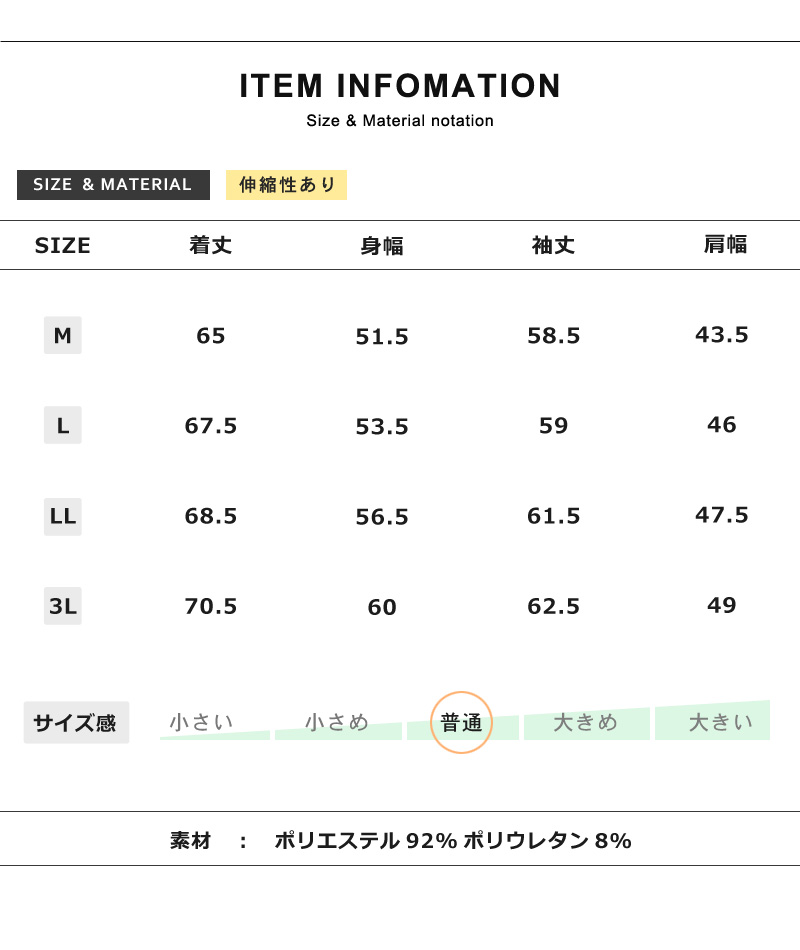This screenshot has width=800, height=950.
Task: Click the サイズ感 label badge
Action: (x=76, y=722)
